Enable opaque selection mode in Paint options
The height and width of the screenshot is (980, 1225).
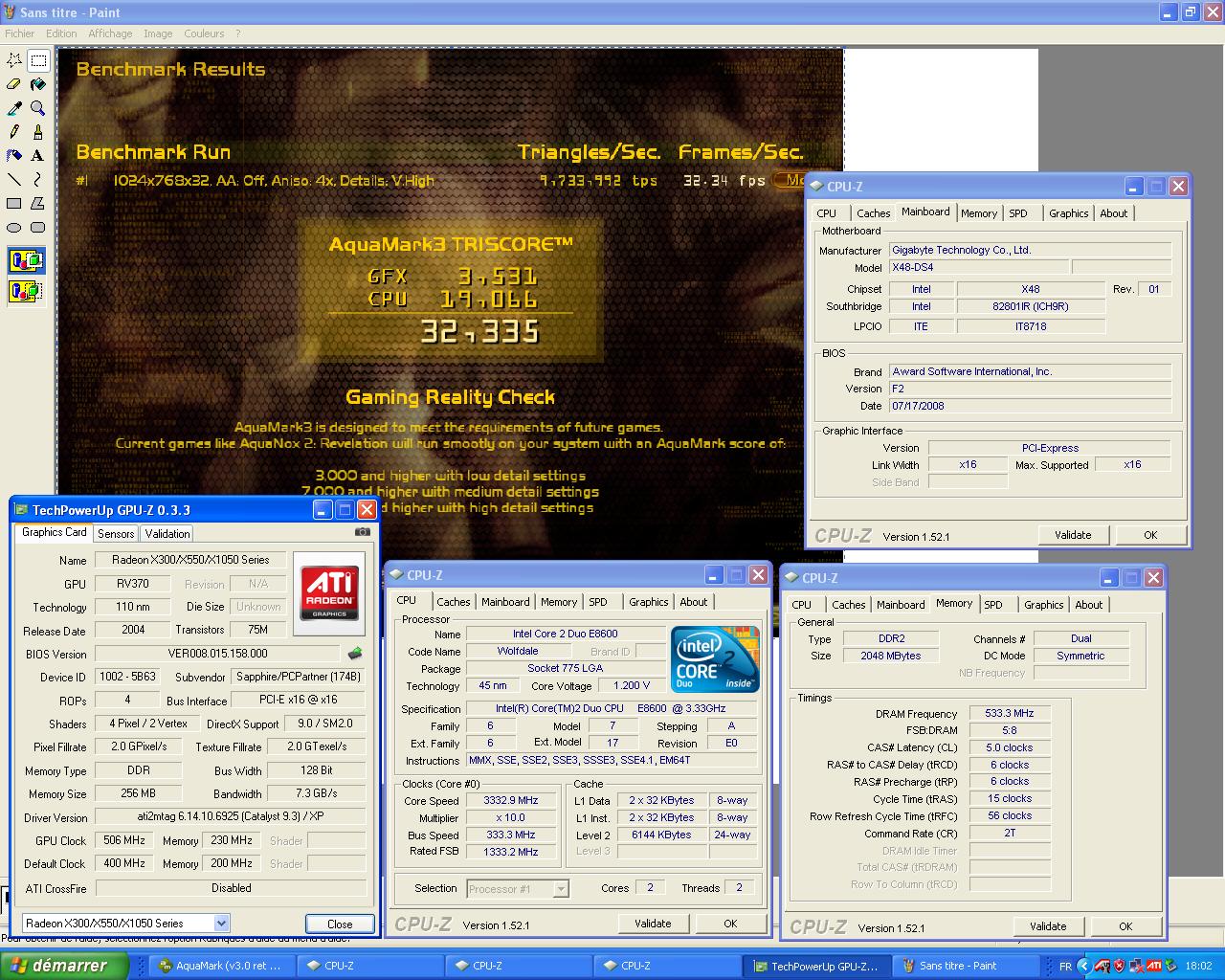[26, 260]
